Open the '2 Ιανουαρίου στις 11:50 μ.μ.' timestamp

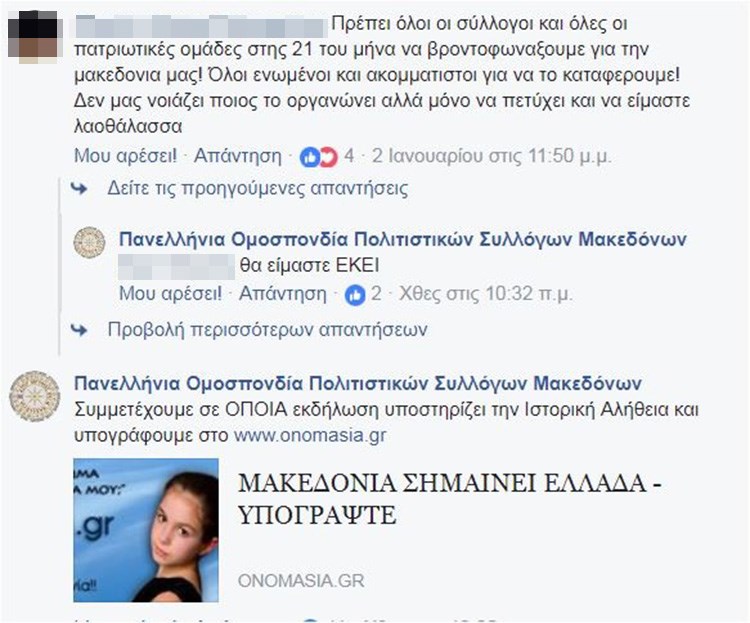pos(491,156)
